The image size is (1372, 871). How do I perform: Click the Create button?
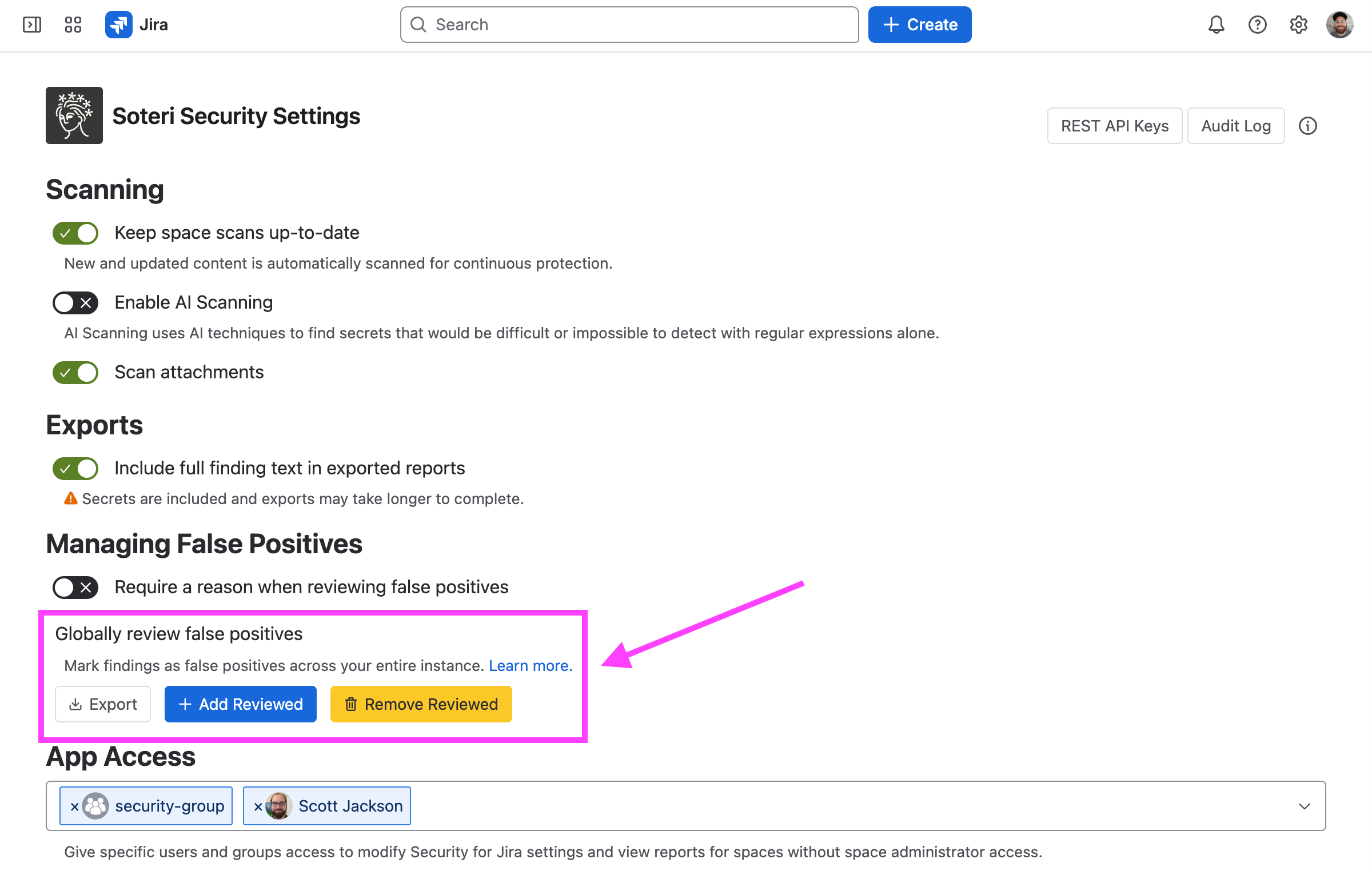point(920,25)
